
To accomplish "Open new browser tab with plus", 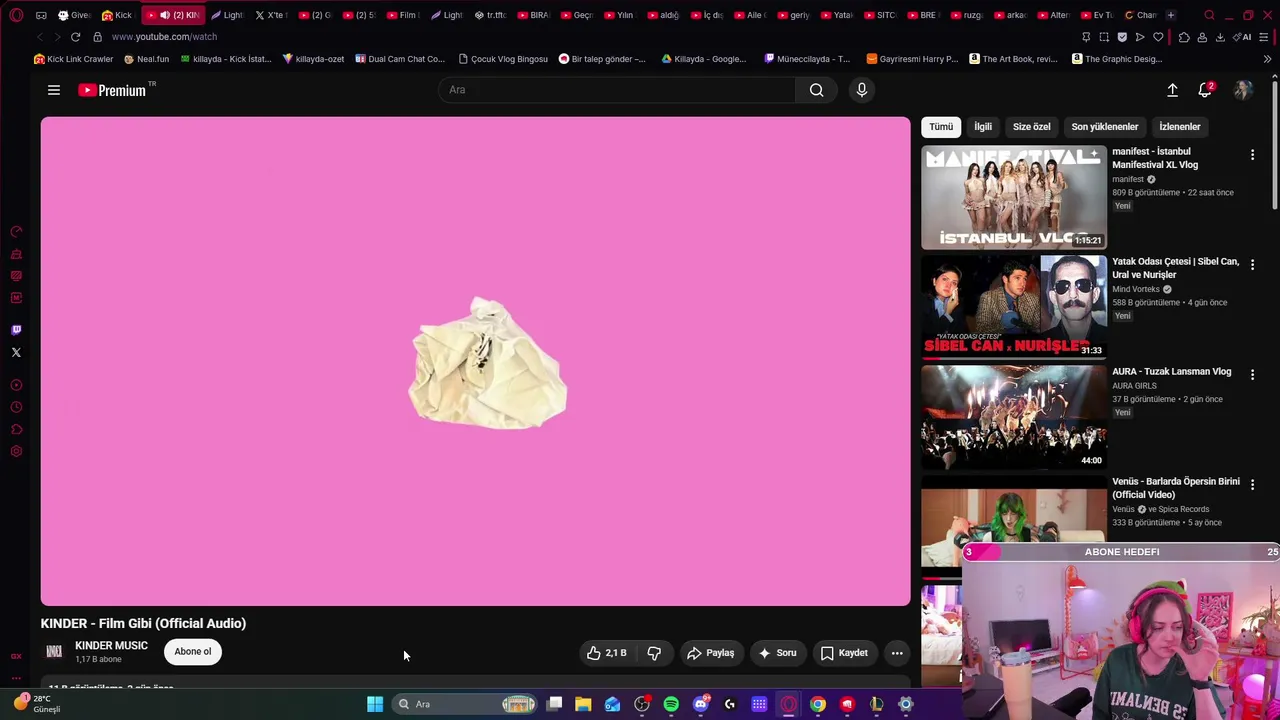I will tap(1171, 15).
